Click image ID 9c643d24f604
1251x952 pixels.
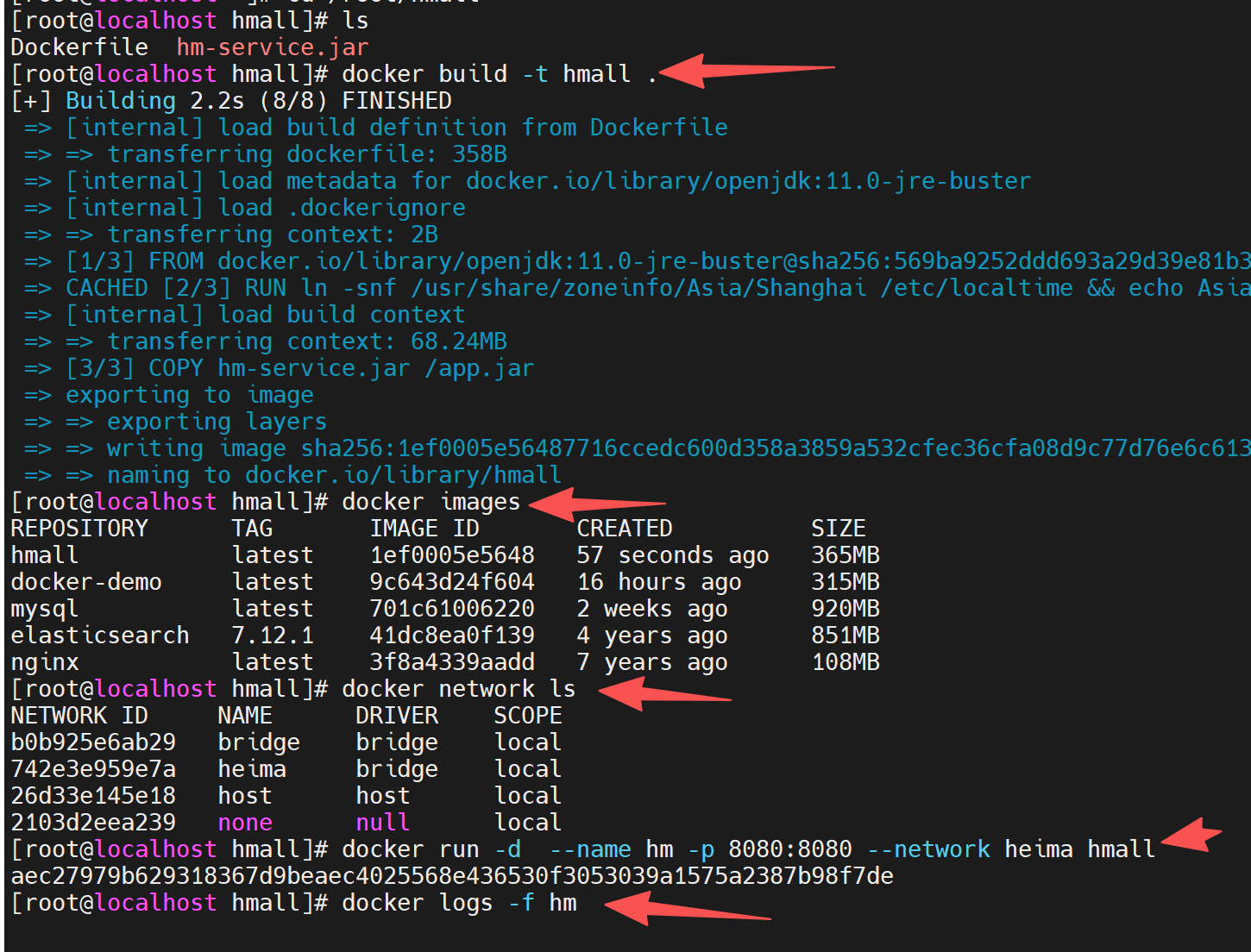click(452, 582)
